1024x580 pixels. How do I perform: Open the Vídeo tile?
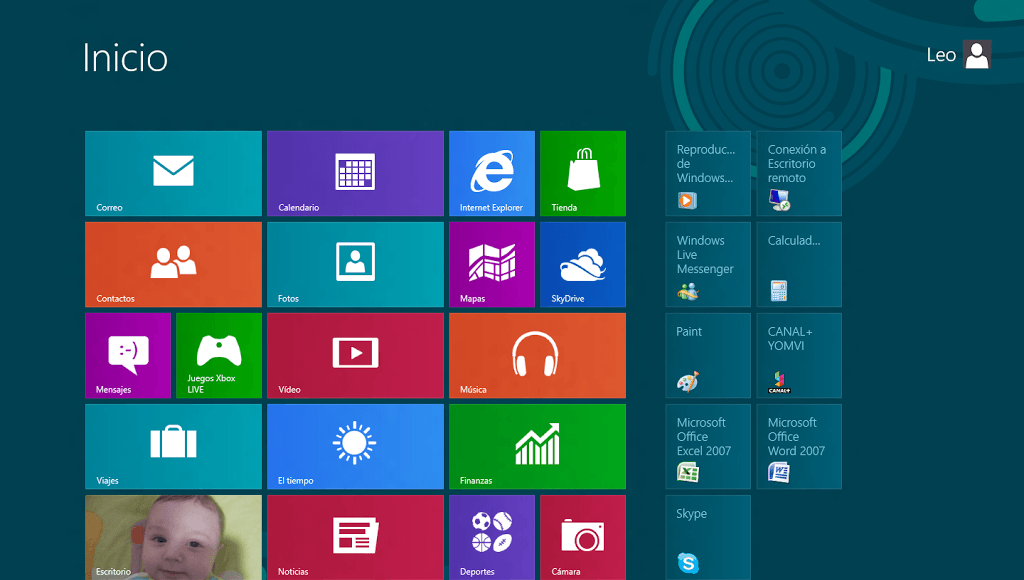pos(355,355)
